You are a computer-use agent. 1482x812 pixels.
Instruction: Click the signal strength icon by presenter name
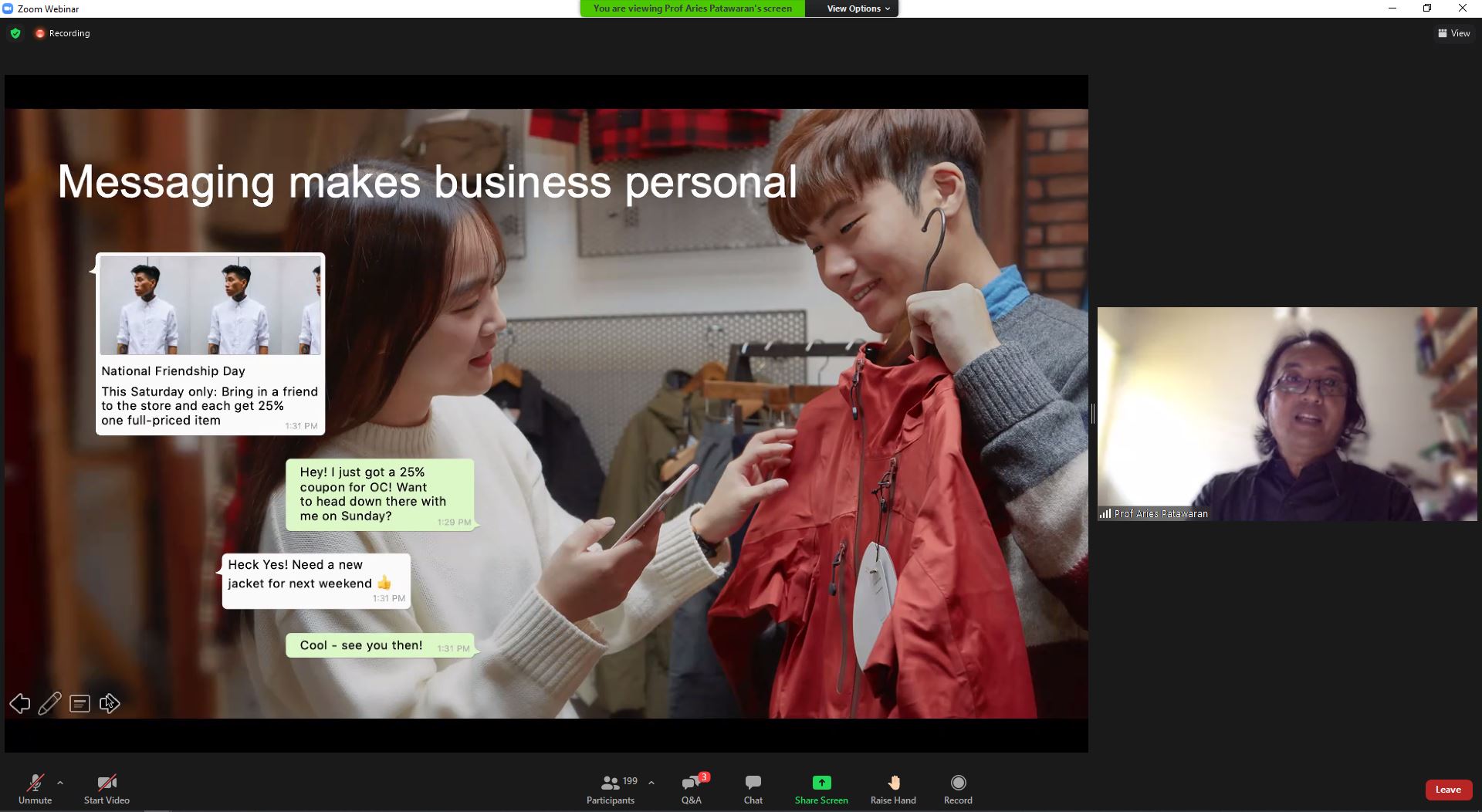pyautogui.click(x=1105, y=513)
